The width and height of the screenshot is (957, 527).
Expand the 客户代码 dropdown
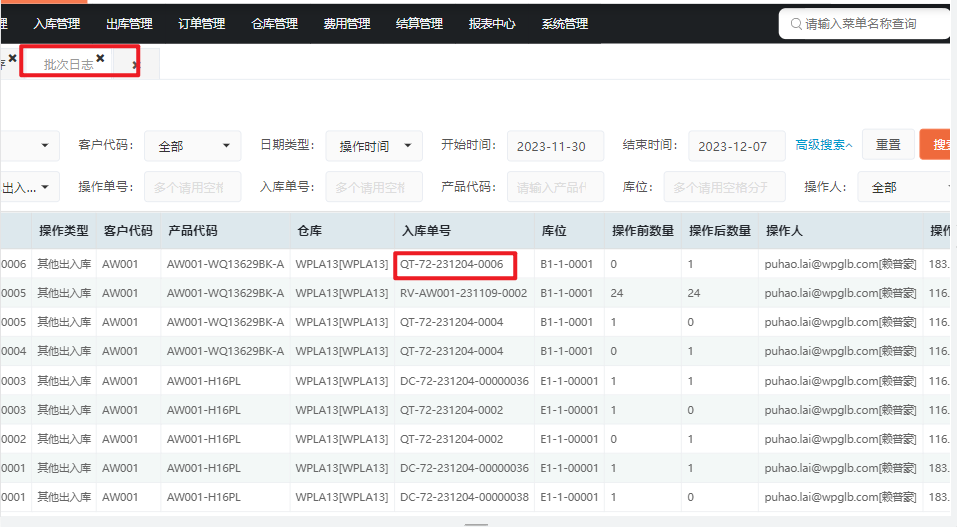(193, 146)
